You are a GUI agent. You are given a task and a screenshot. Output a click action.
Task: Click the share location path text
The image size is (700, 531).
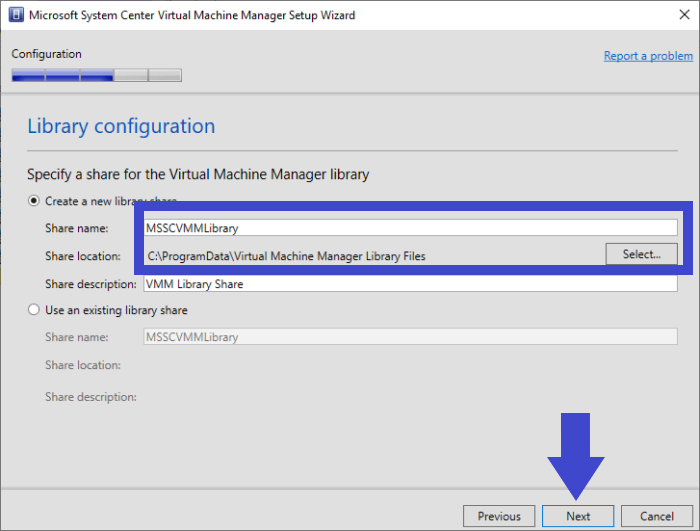(x=286, y=256)
